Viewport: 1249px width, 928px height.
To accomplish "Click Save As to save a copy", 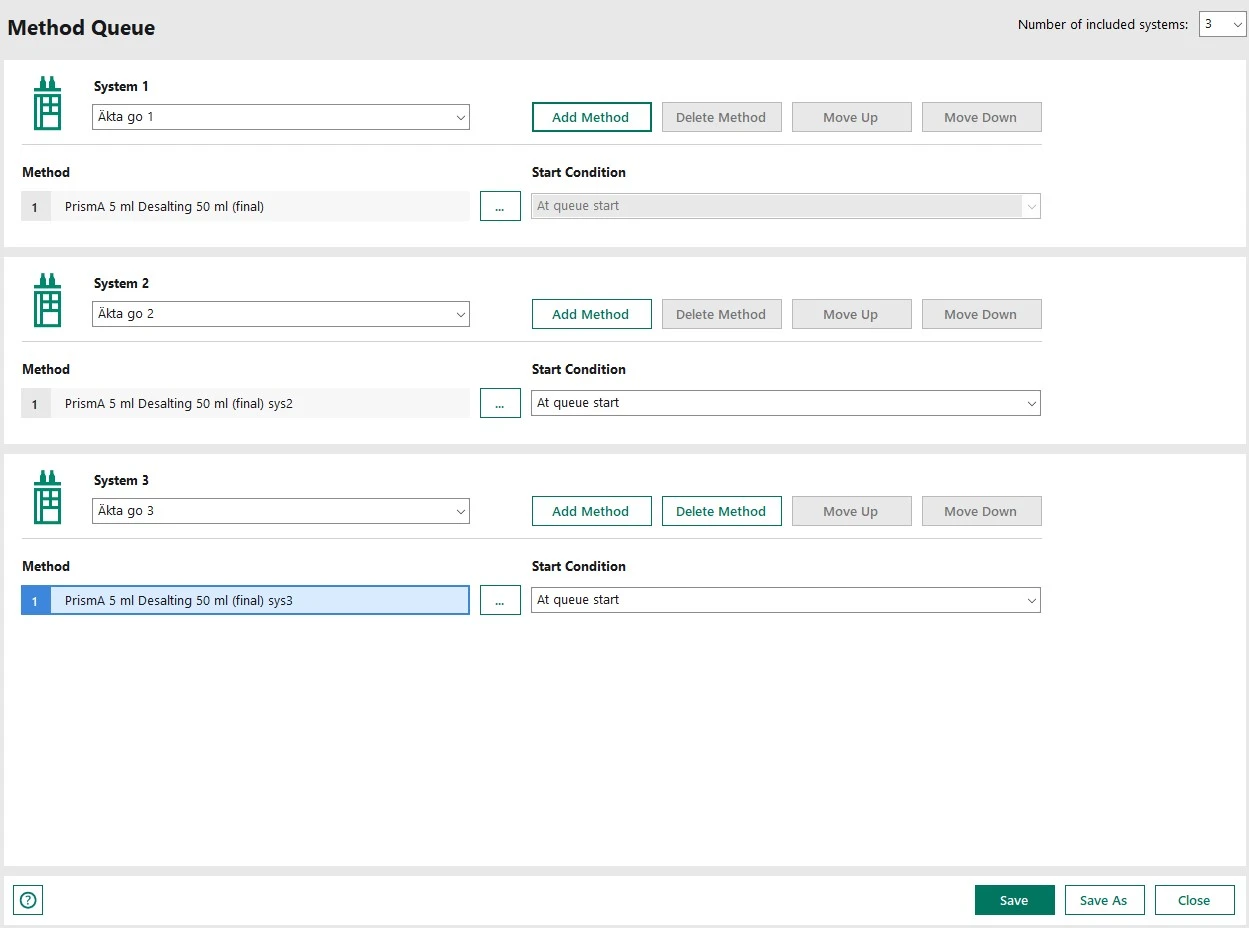I will click(x=1103, y=900).
